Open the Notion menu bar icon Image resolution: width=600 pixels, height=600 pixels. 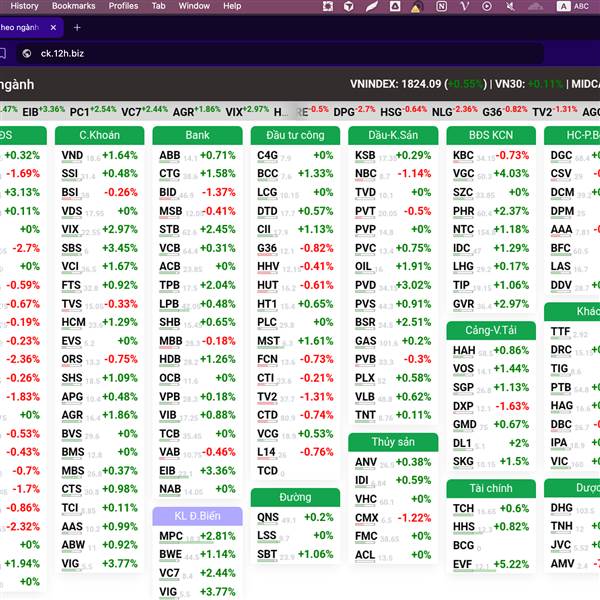[441, 6]
